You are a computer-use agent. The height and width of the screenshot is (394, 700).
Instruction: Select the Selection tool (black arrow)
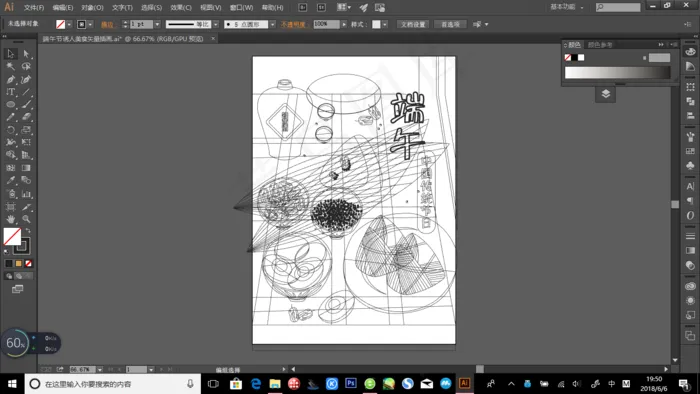(11, 54)
